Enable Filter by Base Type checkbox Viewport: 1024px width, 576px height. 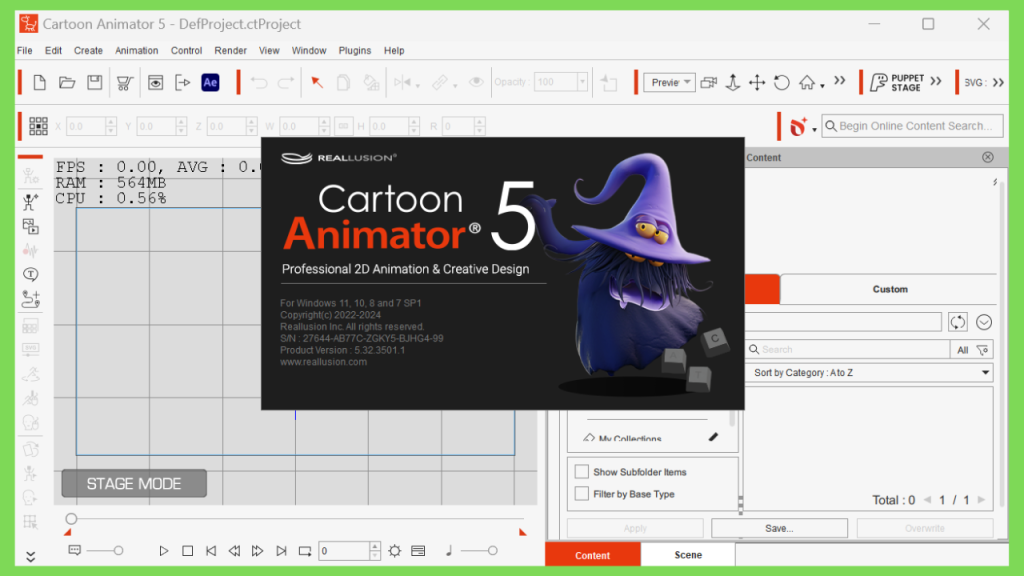[x=581, y=494]
